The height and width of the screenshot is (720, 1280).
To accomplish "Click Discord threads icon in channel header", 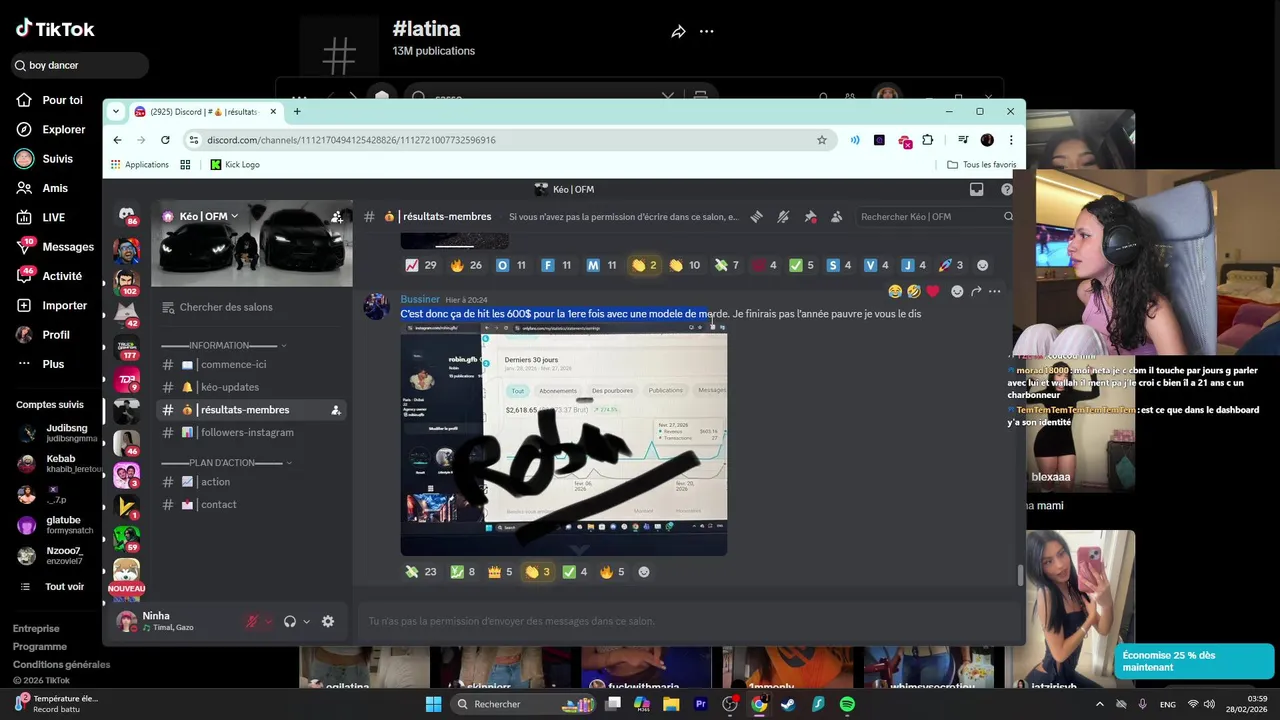I will [757, 216].
